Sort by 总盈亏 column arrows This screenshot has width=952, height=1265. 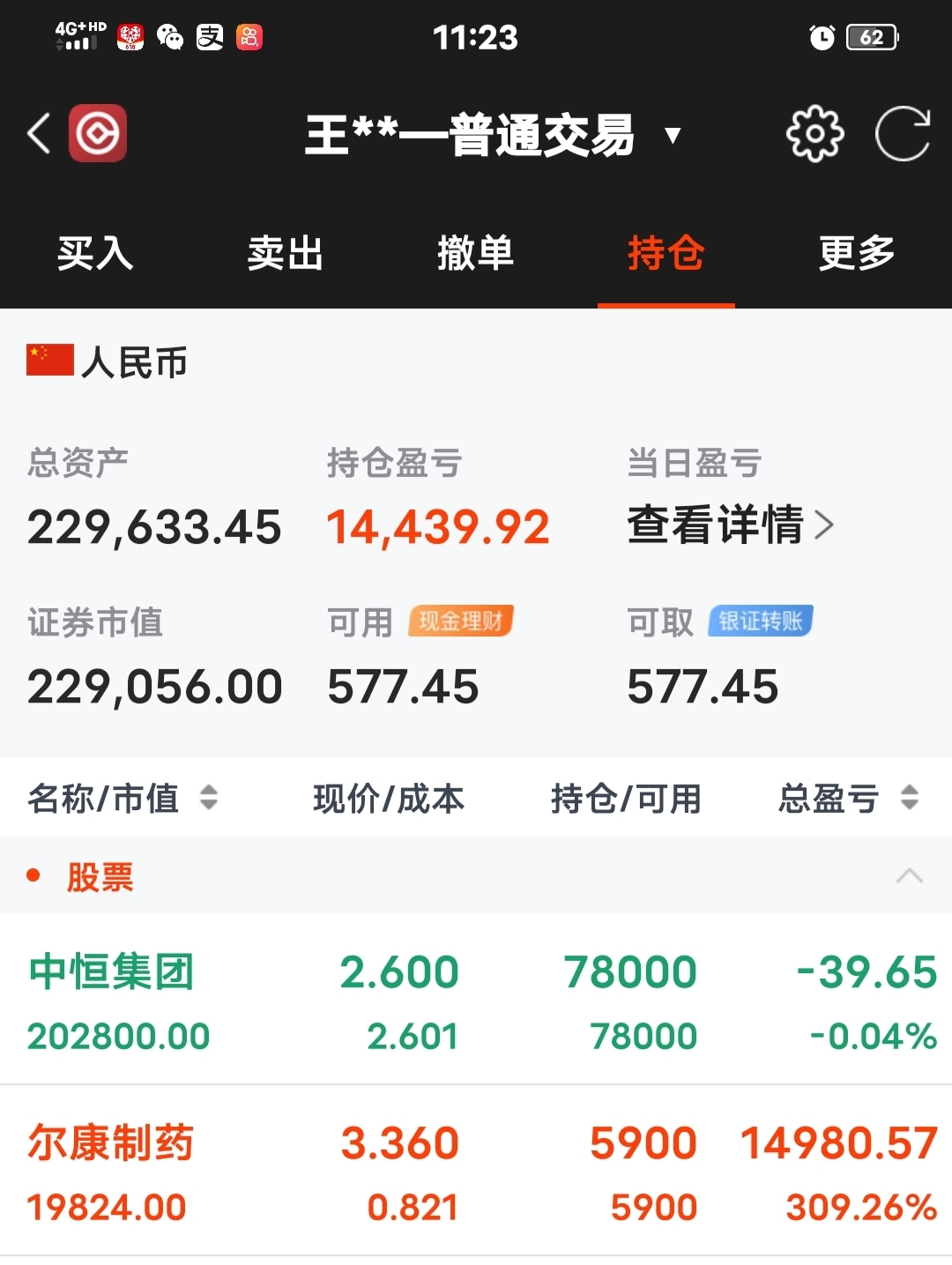pos(910,798)
